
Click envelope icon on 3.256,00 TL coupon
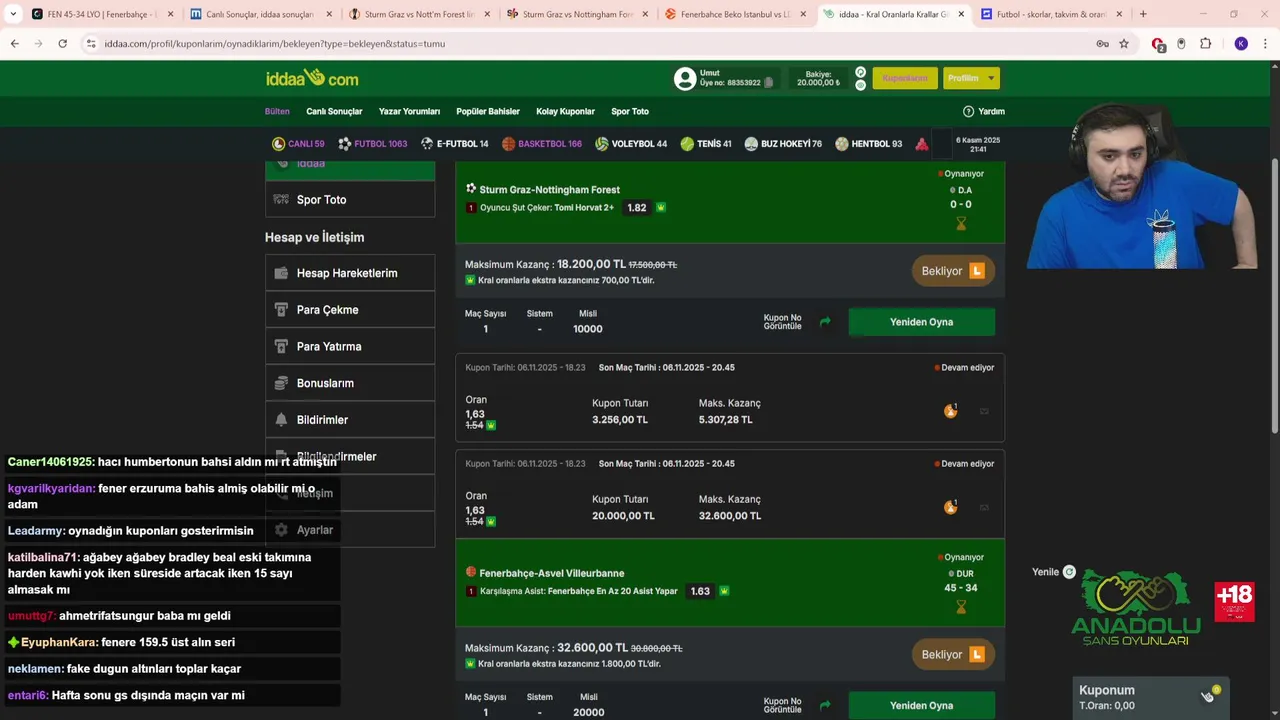click(984, 411)
